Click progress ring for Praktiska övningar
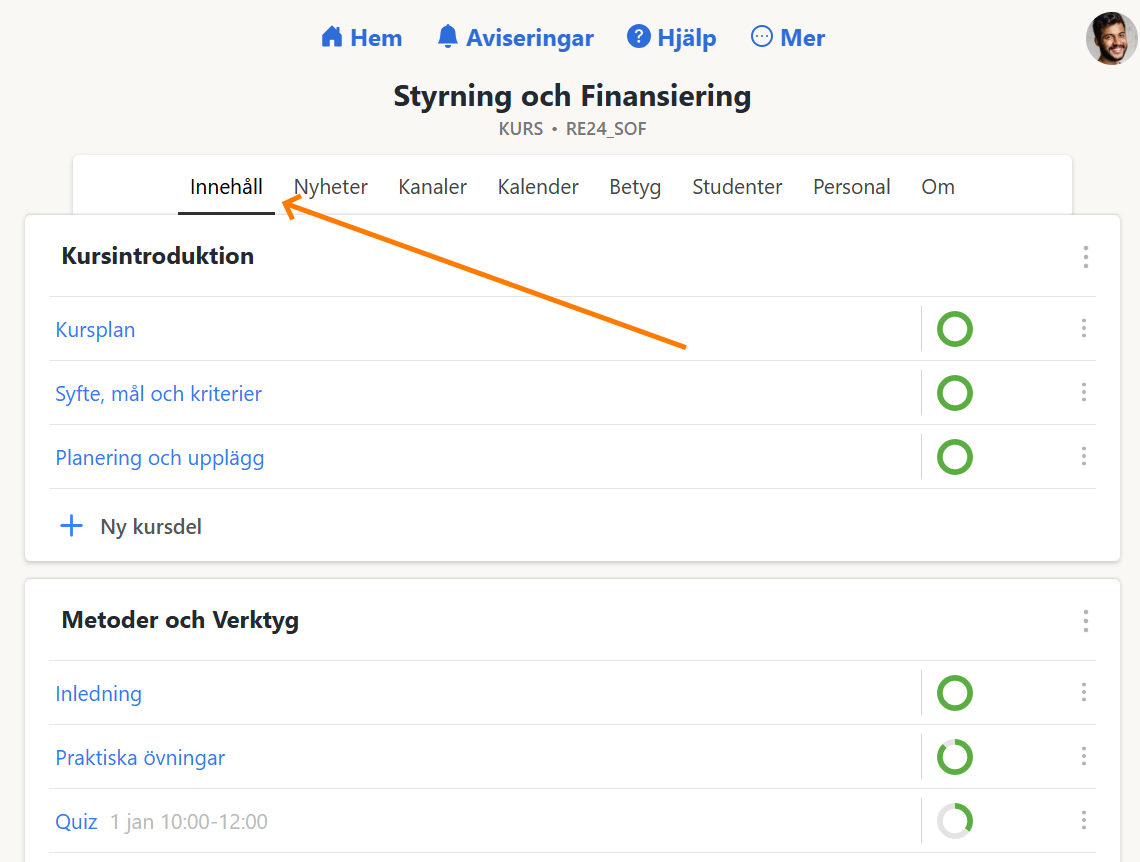Screen dimensions: 1140x862 954,757
